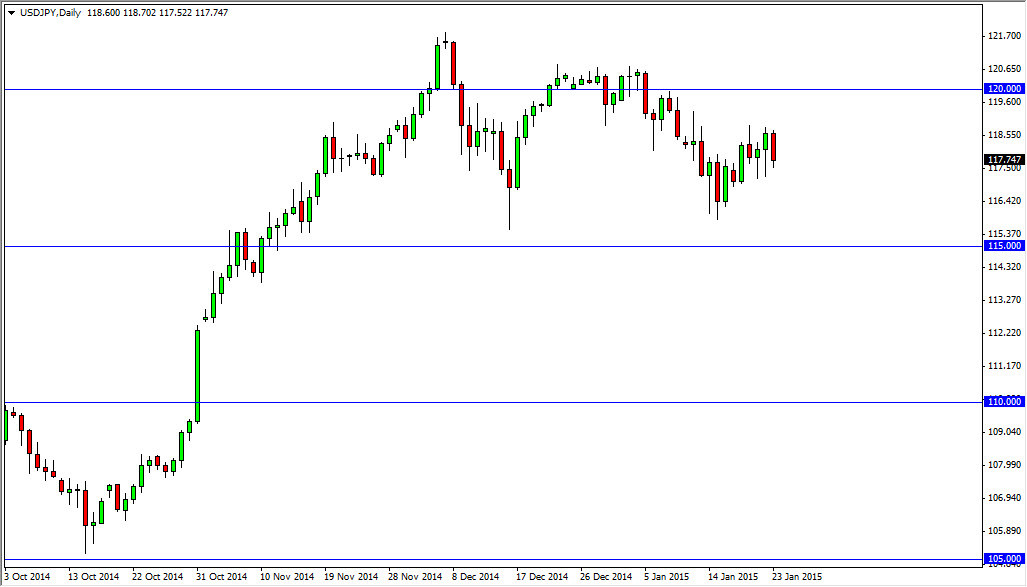Click the 118.550 price scale value
The width and height of the screenshot is (1027, 587).
click(1004, 135)
